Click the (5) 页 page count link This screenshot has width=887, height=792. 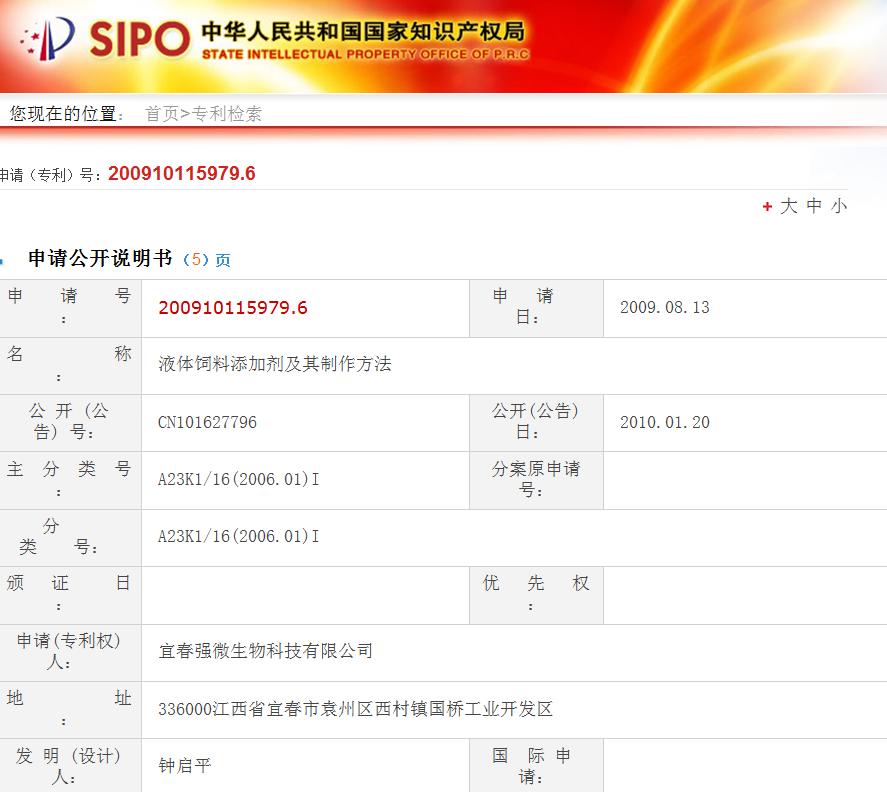tap(207, 260)
